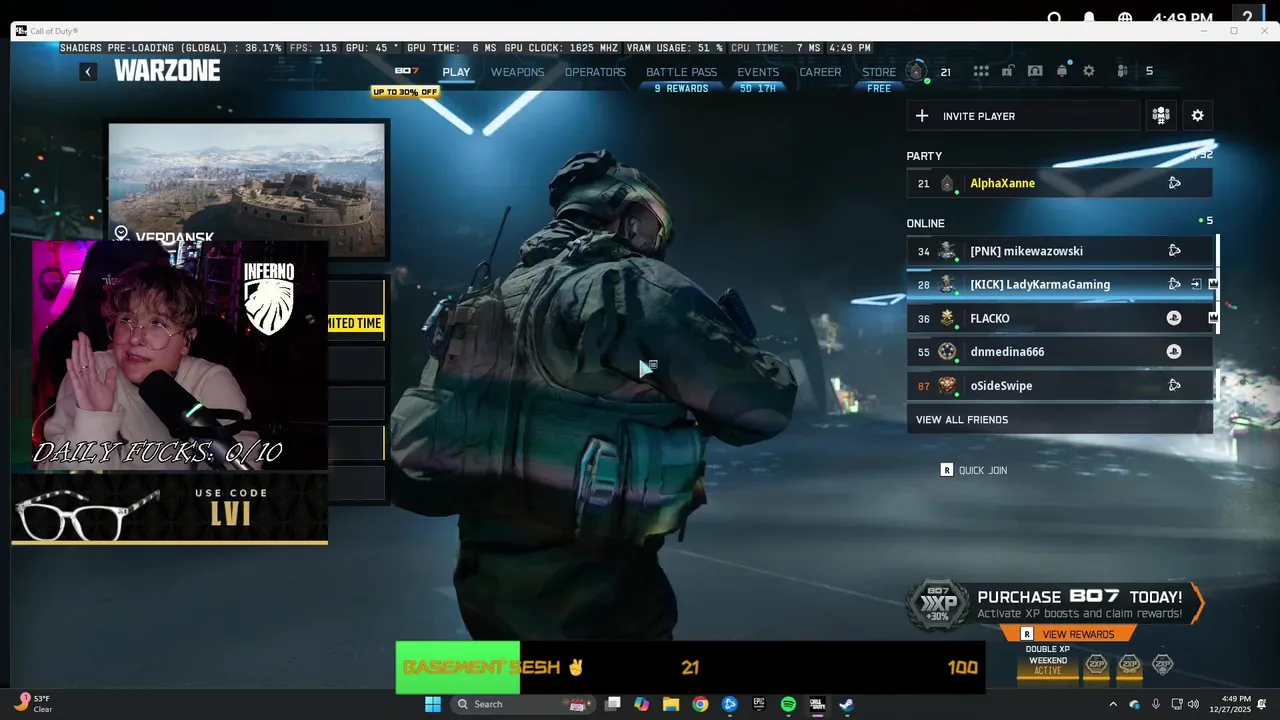Click VIEW ALL FRIENDS

point(1059,420)
